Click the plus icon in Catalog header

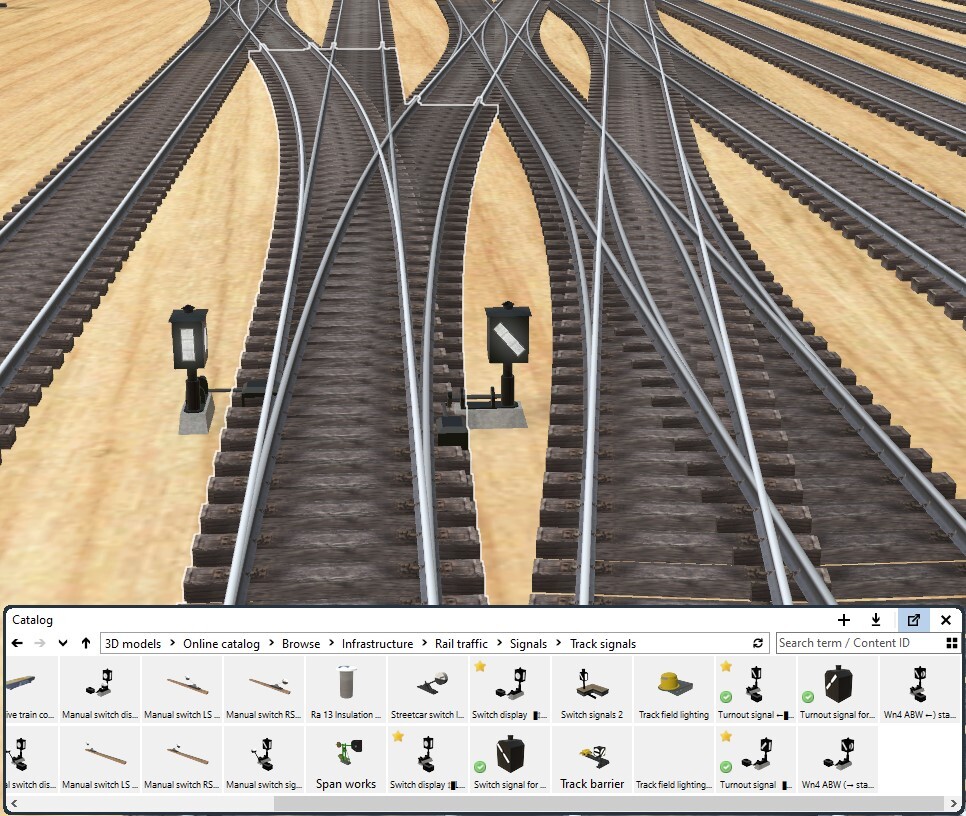pos(844,620)
